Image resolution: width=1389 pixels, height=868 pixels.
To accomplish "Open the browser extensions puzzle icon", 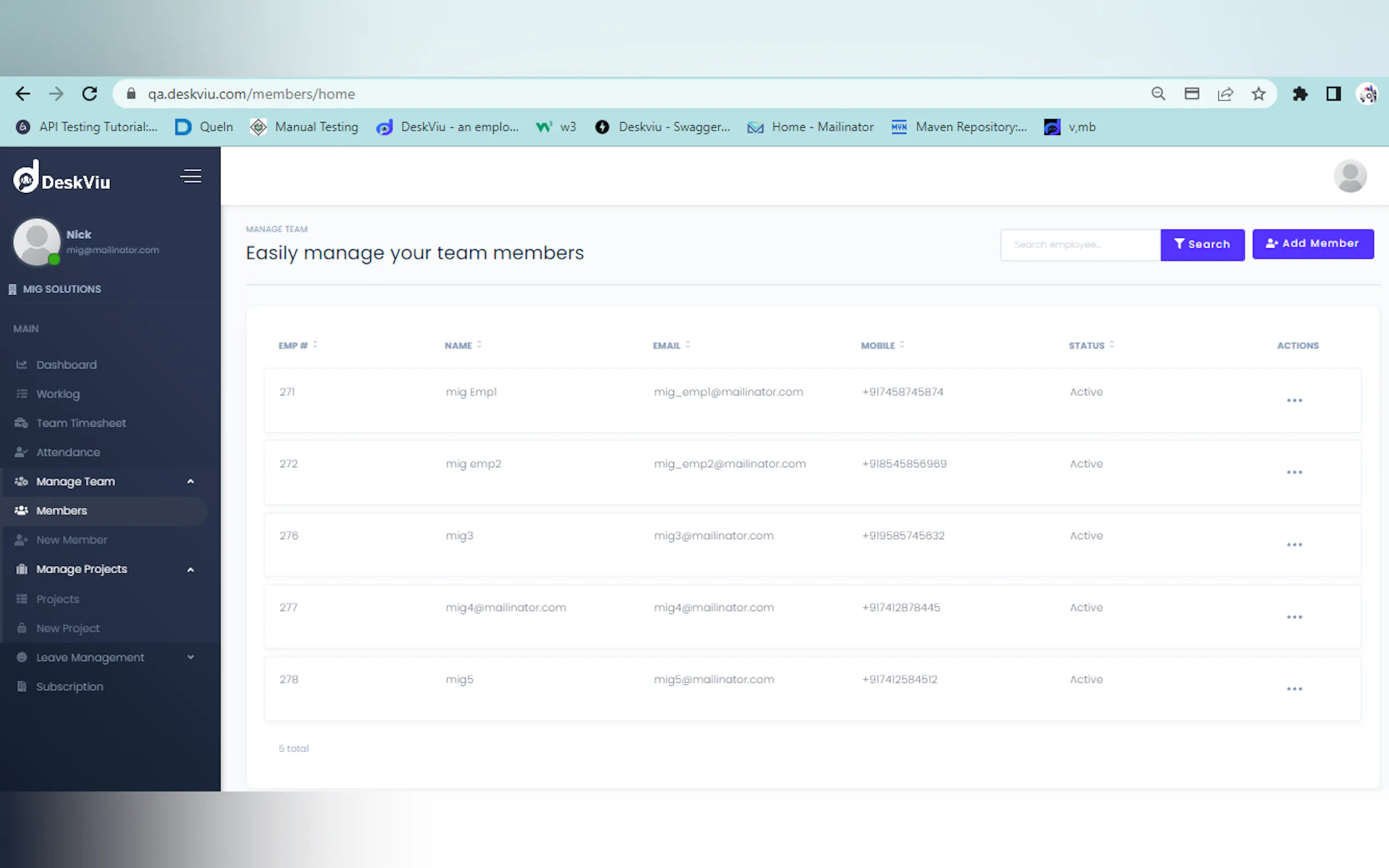I will 1299,93.
